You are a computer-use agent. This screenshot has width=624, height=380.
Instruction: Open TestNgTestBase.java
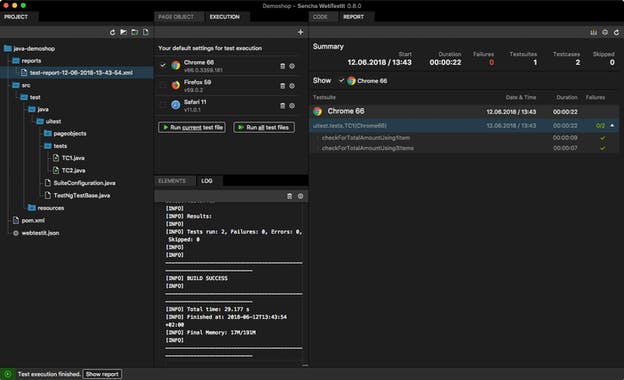point(82,195)
